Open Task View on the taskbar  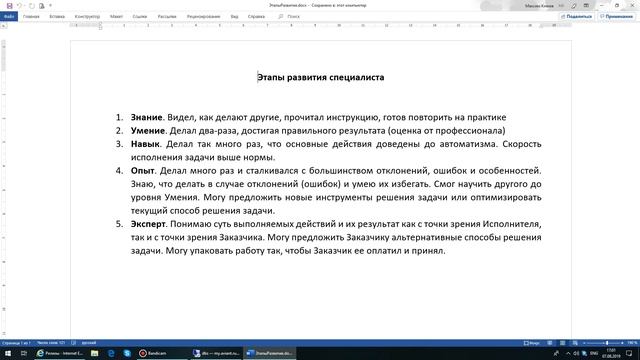pyautogui.click(x=24, y=353)
